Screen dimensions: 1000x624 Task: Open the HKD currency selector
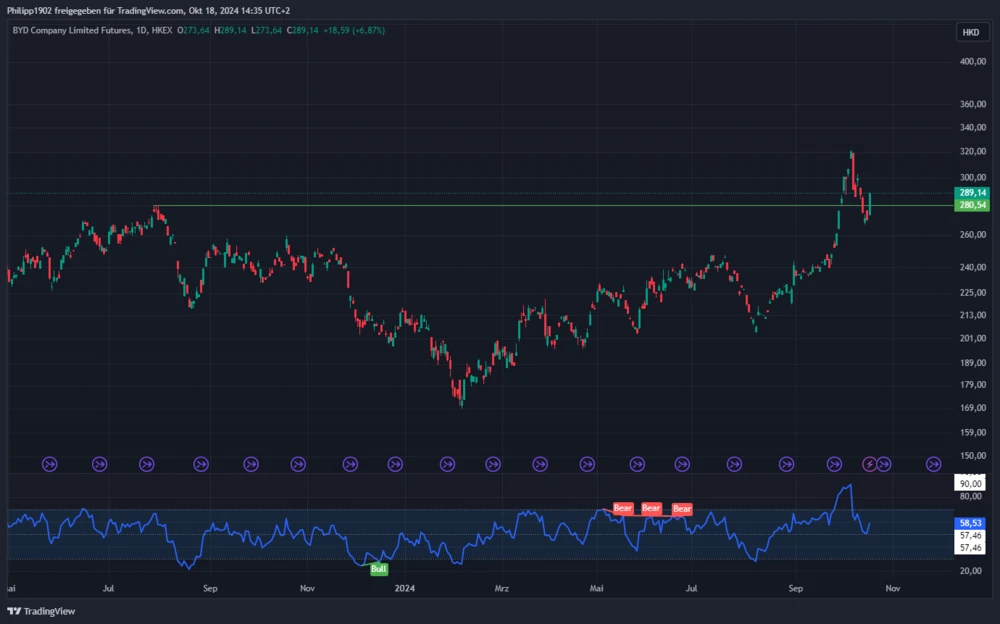point(970,33)
